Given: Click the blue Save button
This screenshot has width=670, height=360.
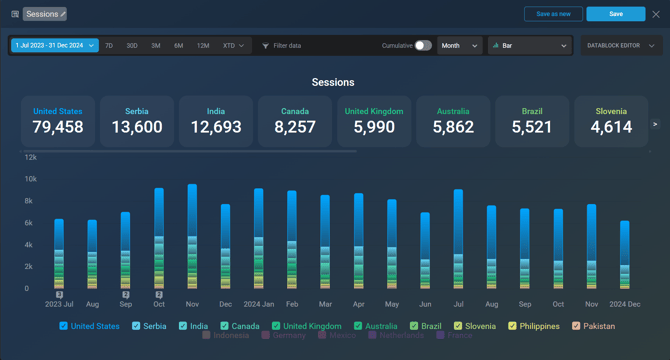Looking at the screenshot, I should point(616,14).
